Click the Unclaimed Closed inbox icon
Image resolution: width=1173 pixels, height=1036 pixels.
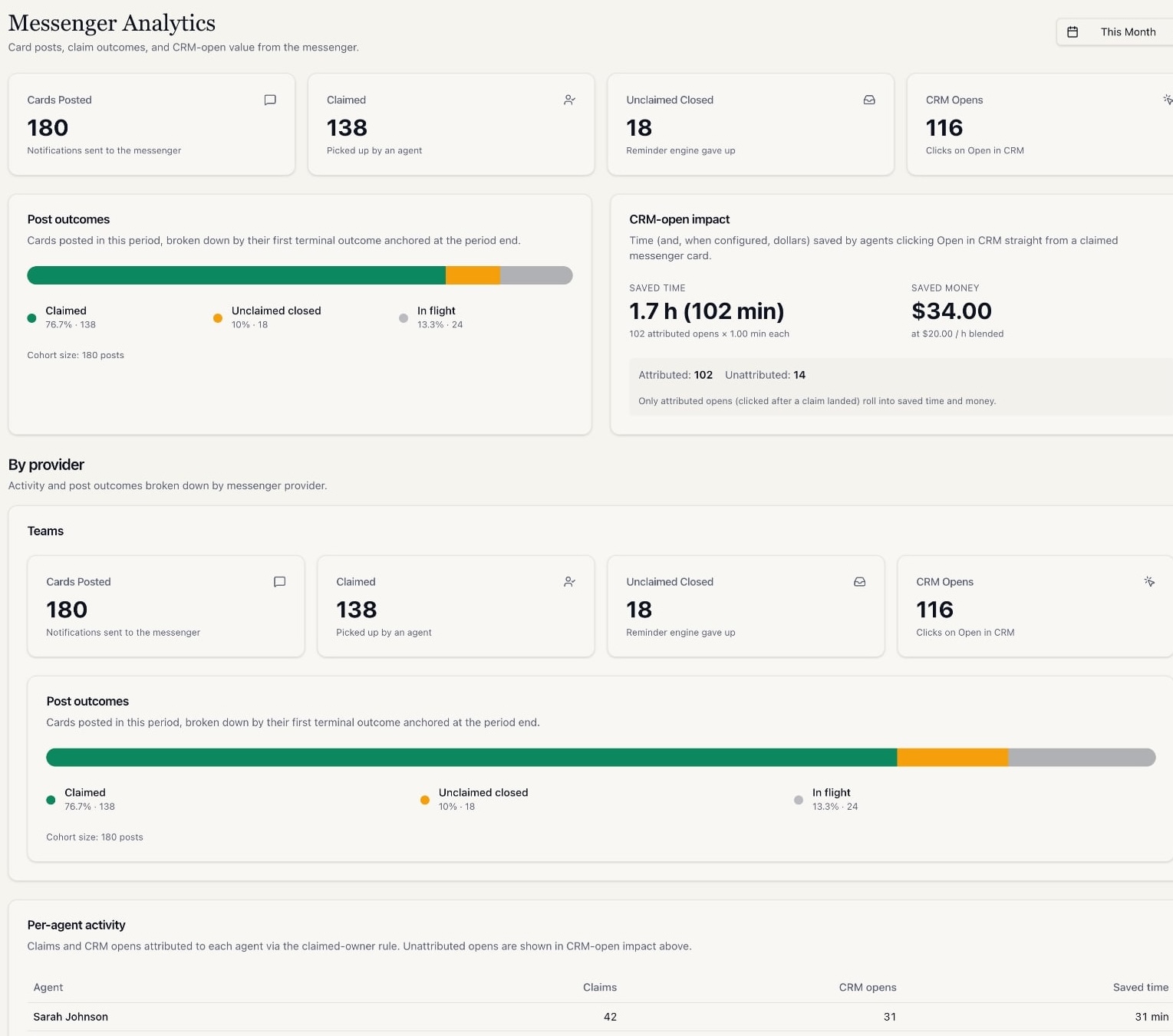(x=868, y=100)
